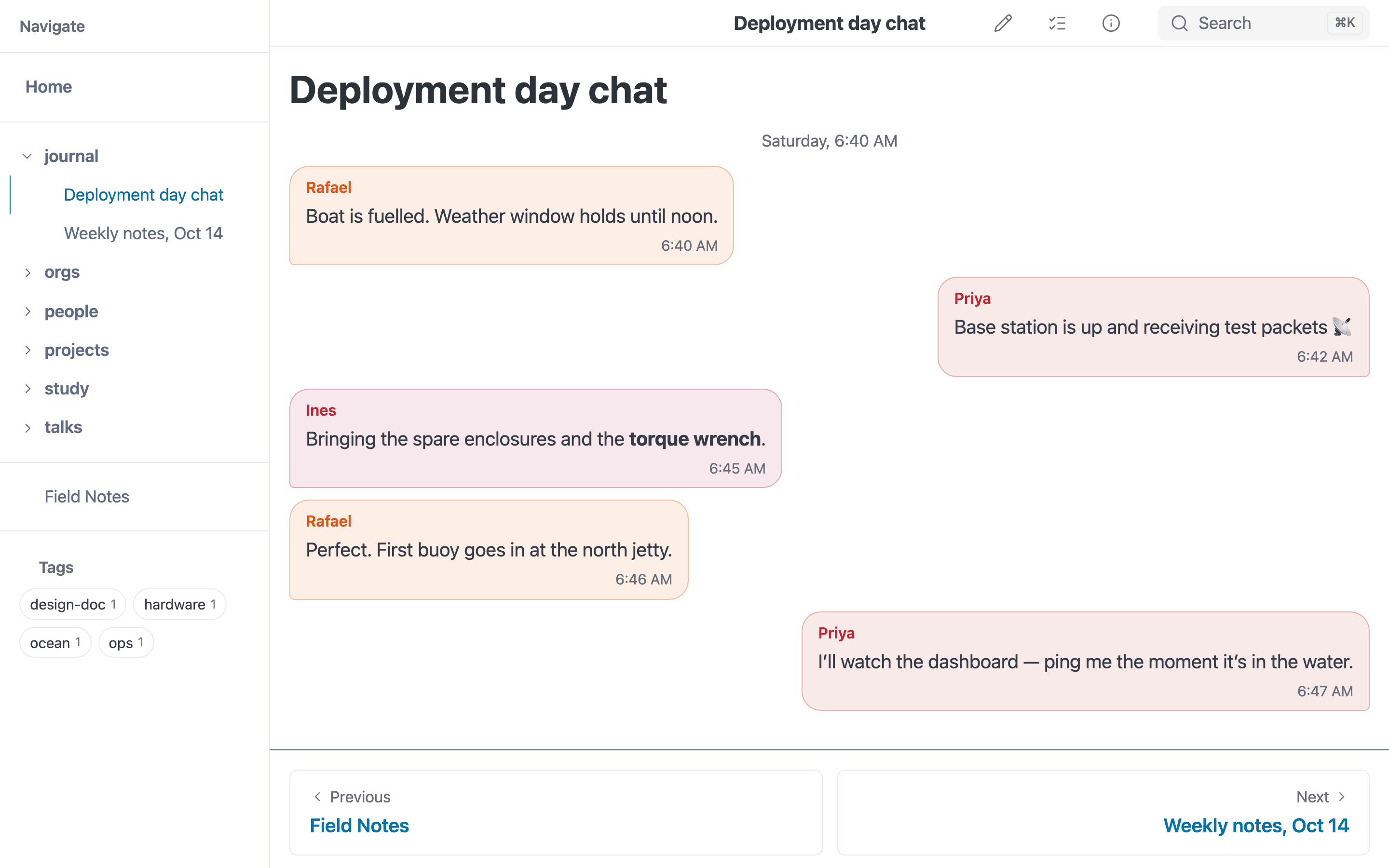Click the Saturday, 6:40 AM date header
The width and height of the screenshot is (1389, 868).
click(x=830, y=141)
